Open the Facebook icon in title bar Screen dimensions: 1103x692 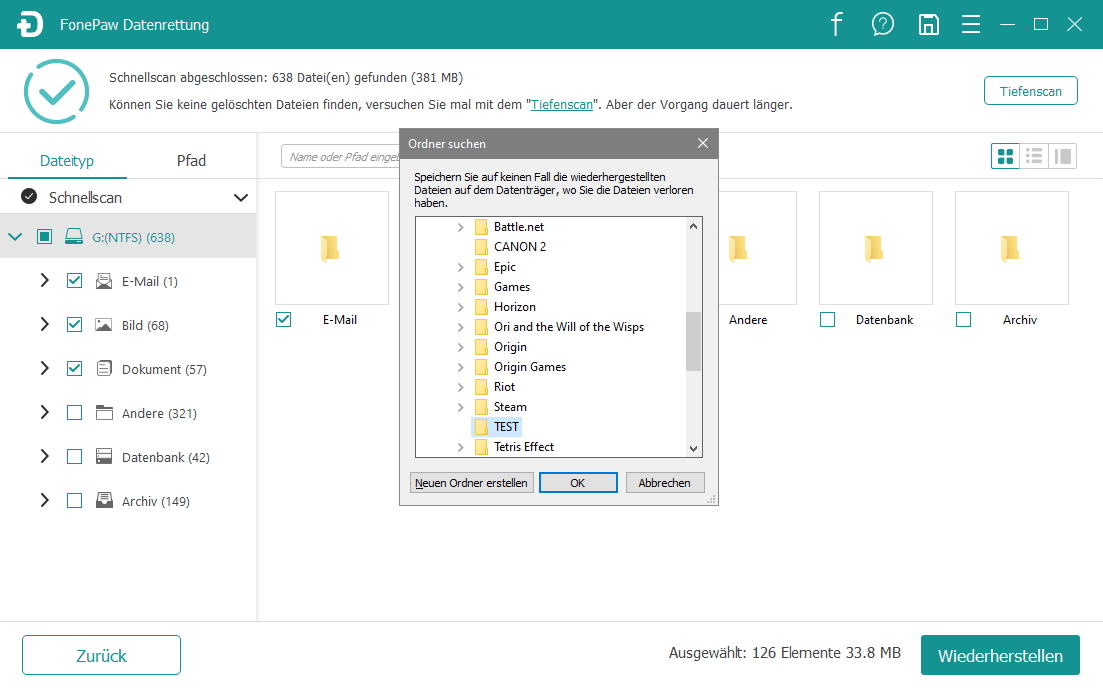point(836,24)
